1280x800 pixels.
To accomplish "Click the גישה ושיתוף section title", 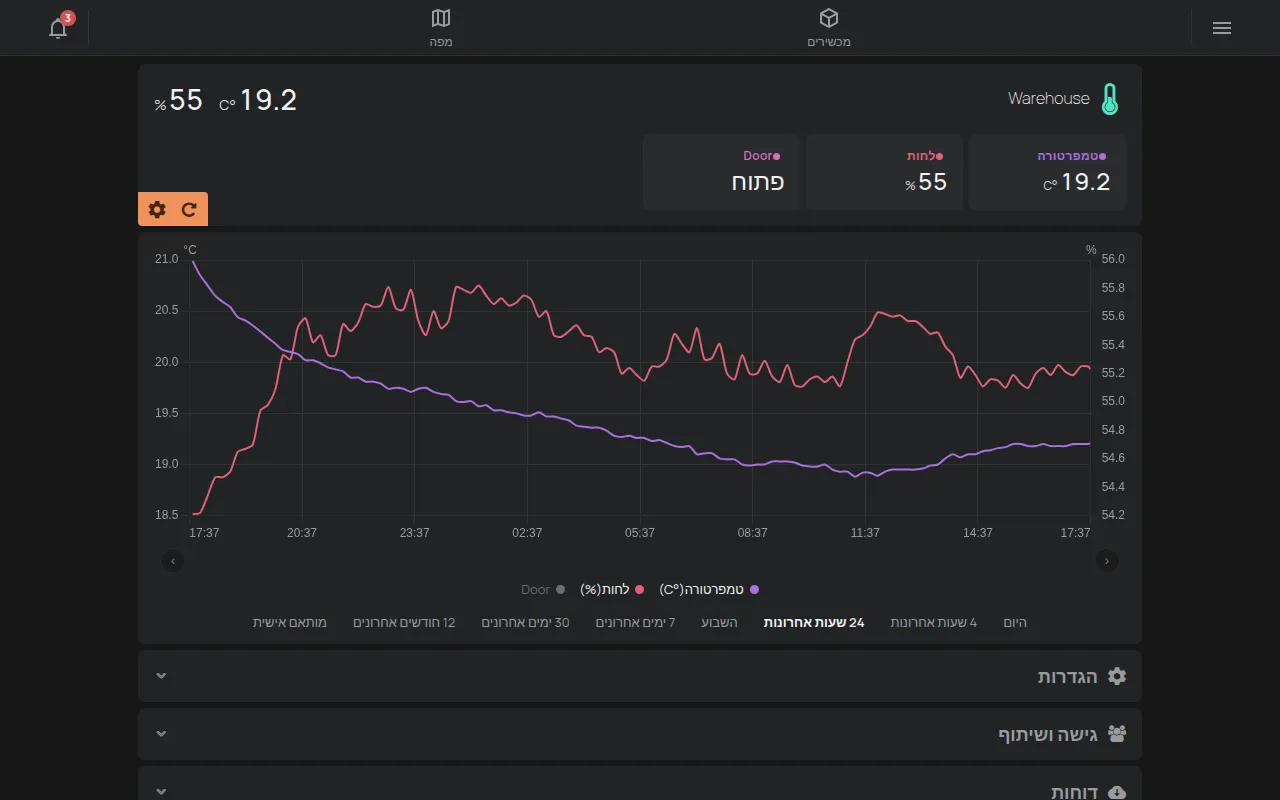I will 1048,735.
